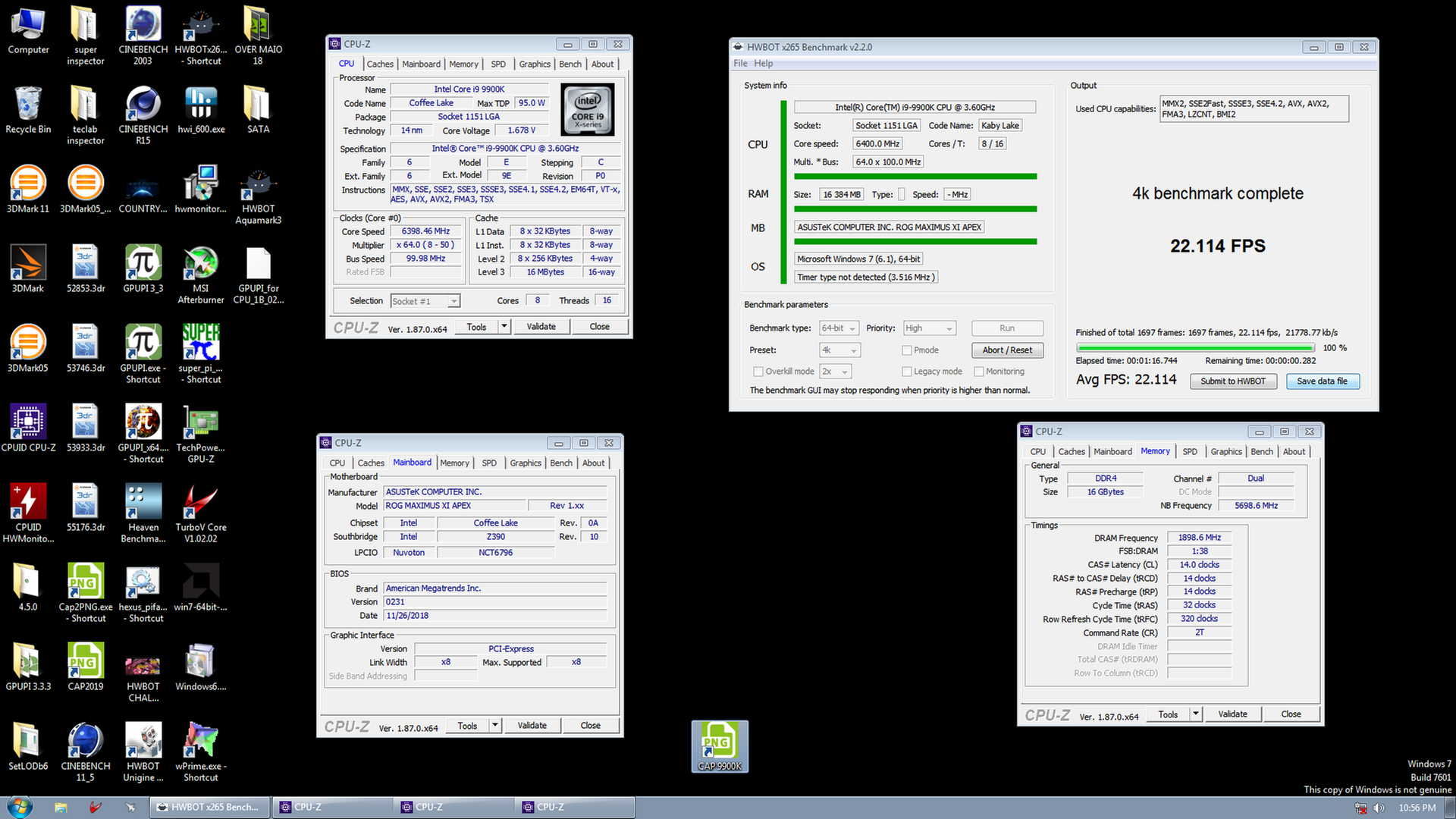
Task: Open the SetLODb6 desktop icon
Action: point(28,747)
